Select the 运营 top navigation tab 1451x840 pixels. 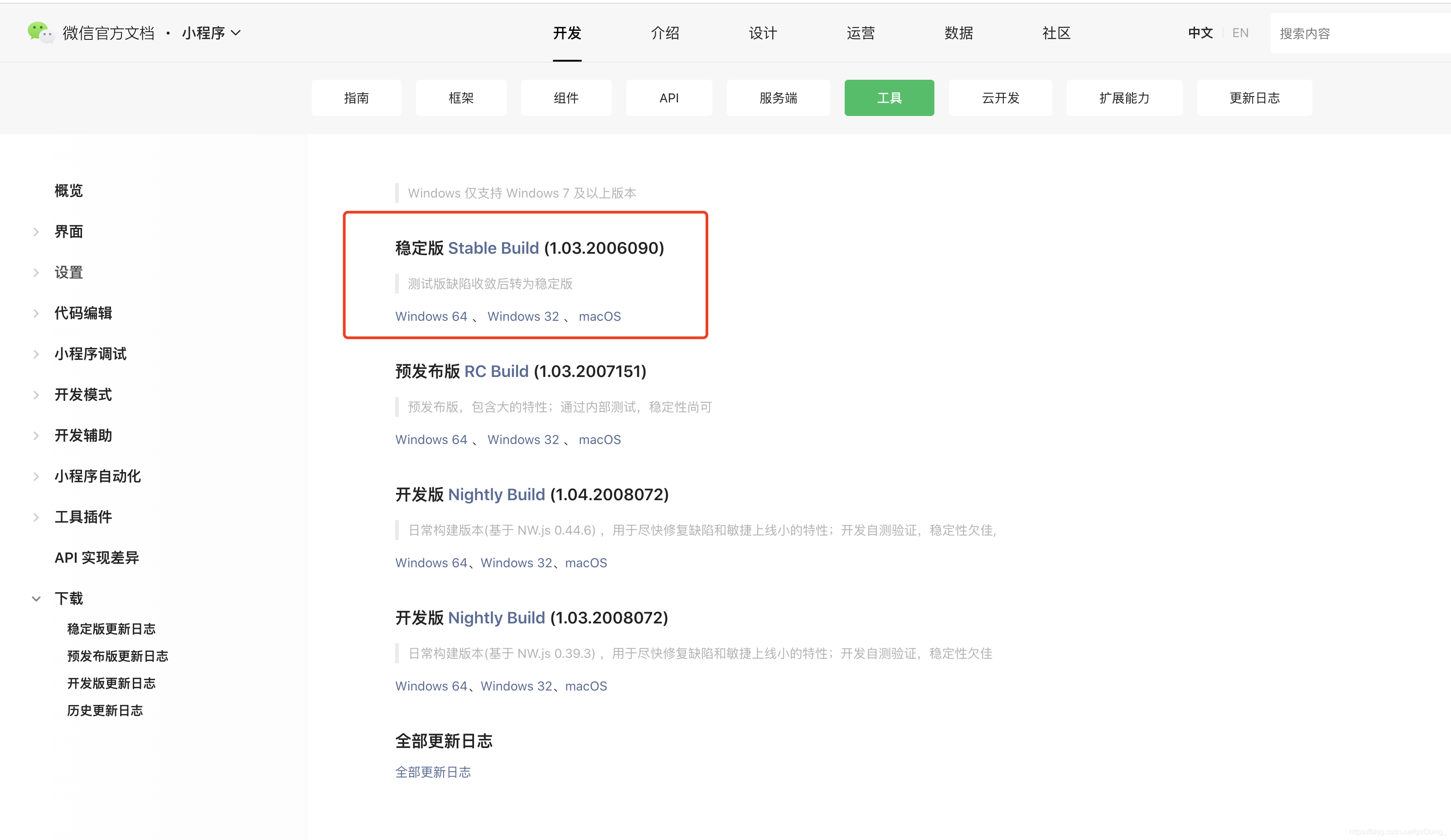(x=861, y=34)
